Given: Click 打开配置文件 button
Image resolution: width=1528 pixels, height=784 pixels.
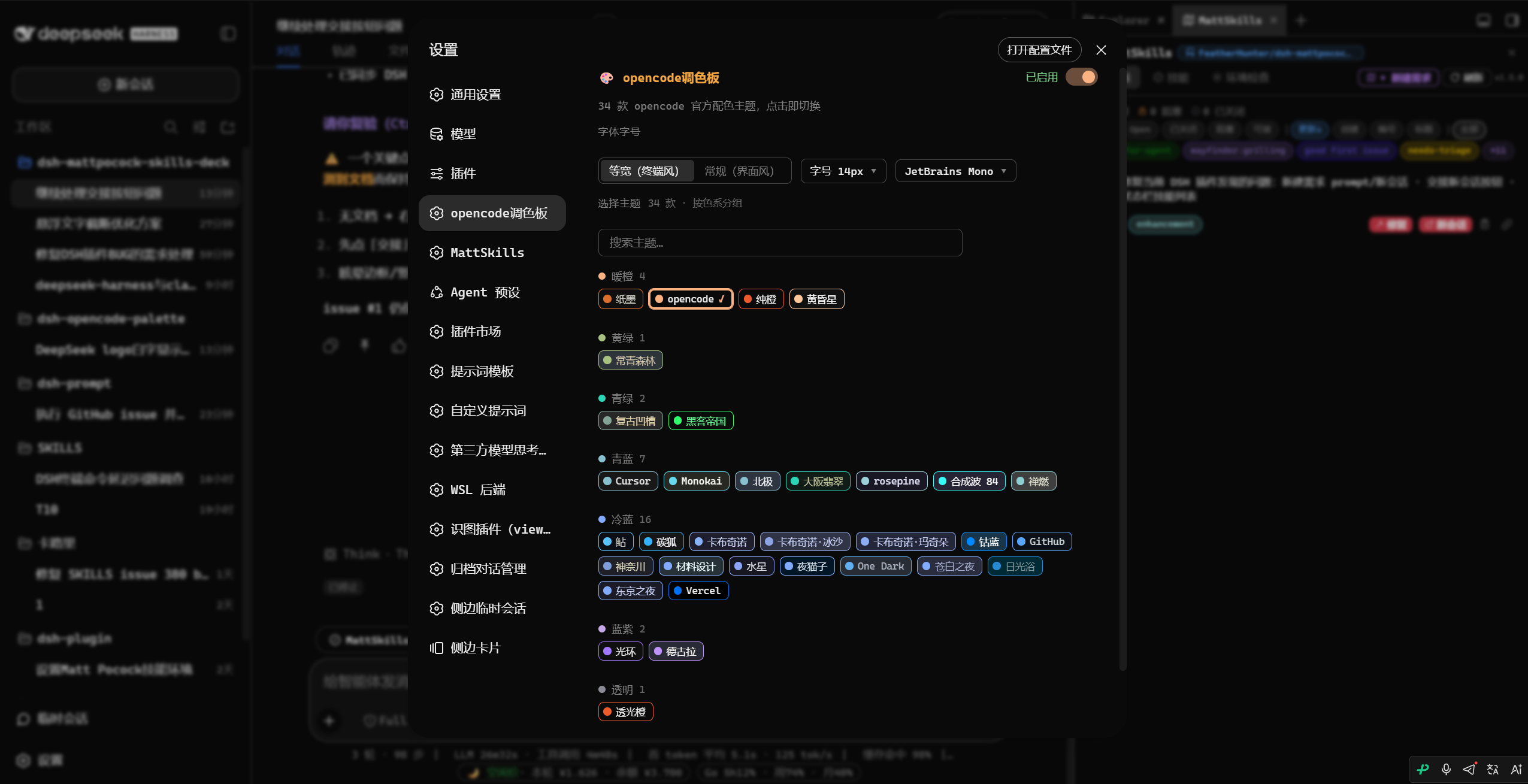Looking at the screenshot, I should 1039,50.
